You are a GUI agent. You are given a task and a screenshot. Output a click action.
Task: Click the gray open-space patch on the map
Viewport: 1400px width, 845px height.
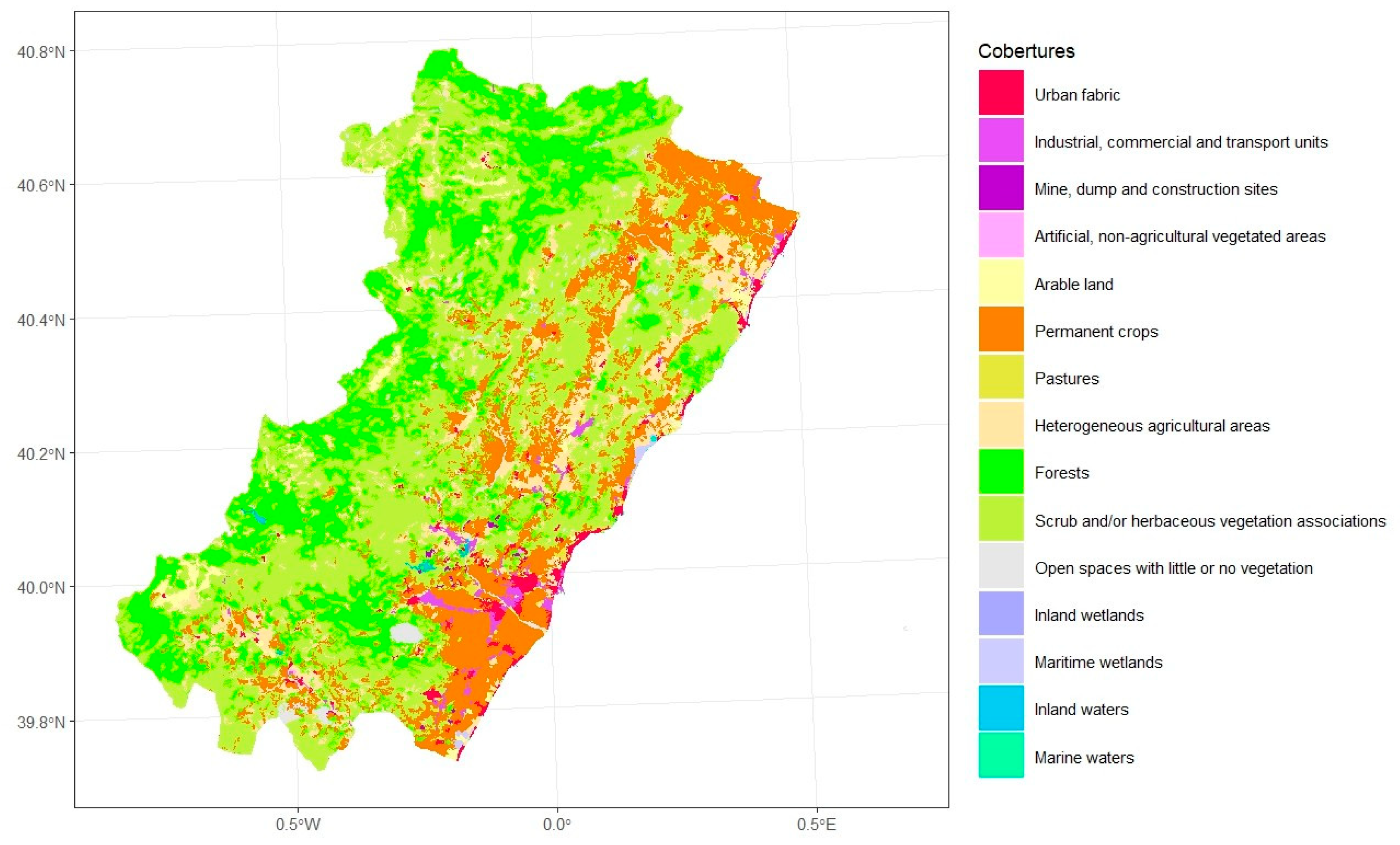click(x=405, y=633)
